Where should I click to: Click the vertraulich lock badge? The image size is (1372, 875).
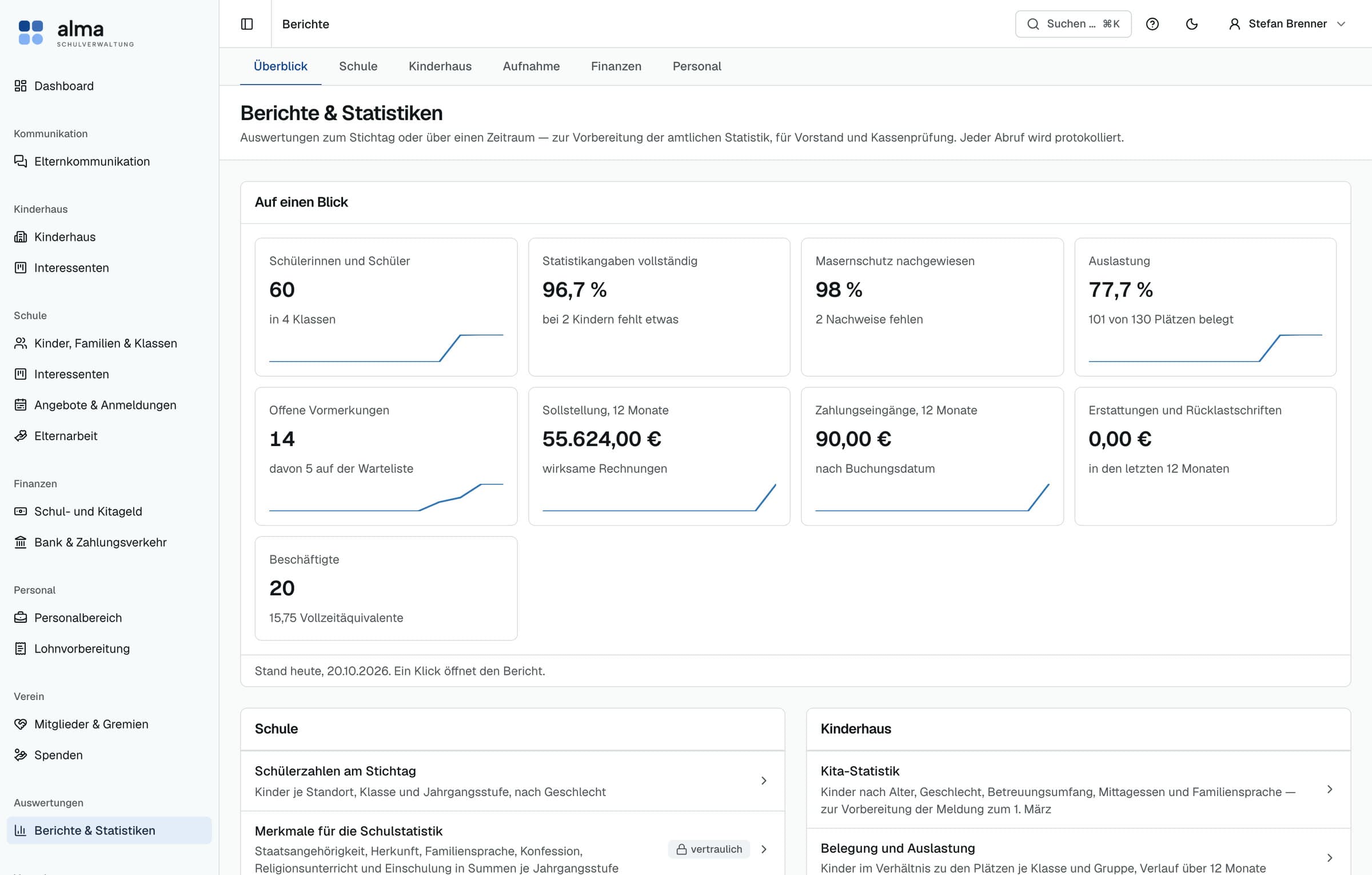pyautogui.click(x=709, y=849)
